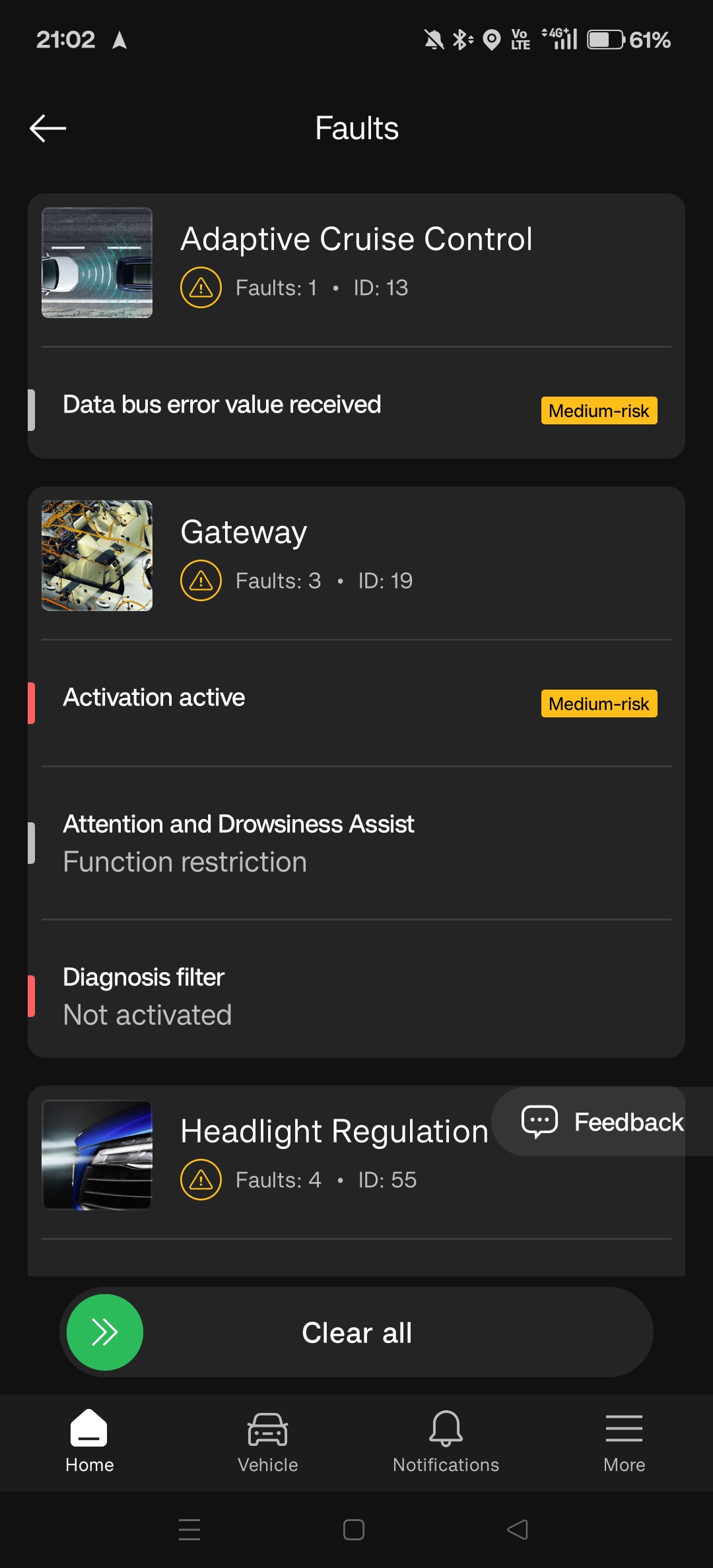Tap the Adaptive Cruise Control warning triangle icon
The image size is (713, 1568).
[201, 288]
